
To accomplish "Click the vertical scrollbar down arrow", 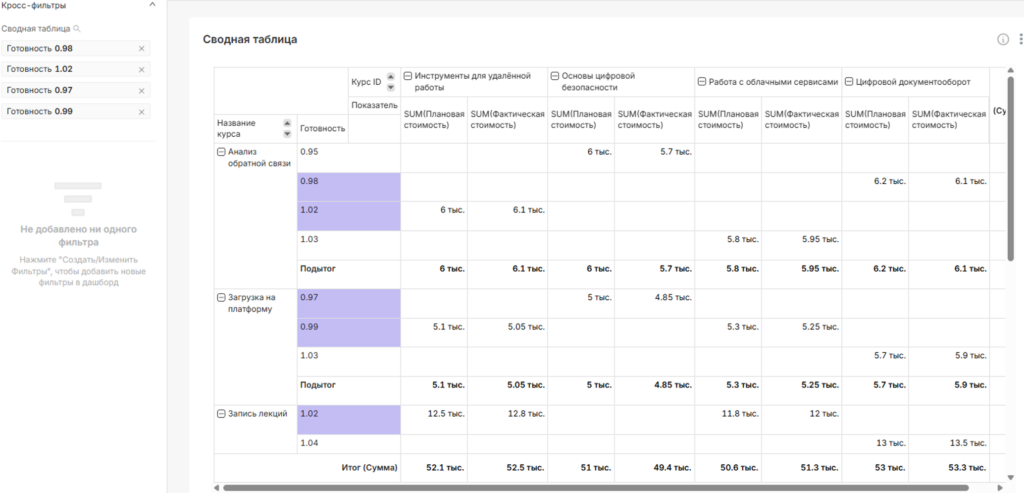I will [x=1011, y=477].
